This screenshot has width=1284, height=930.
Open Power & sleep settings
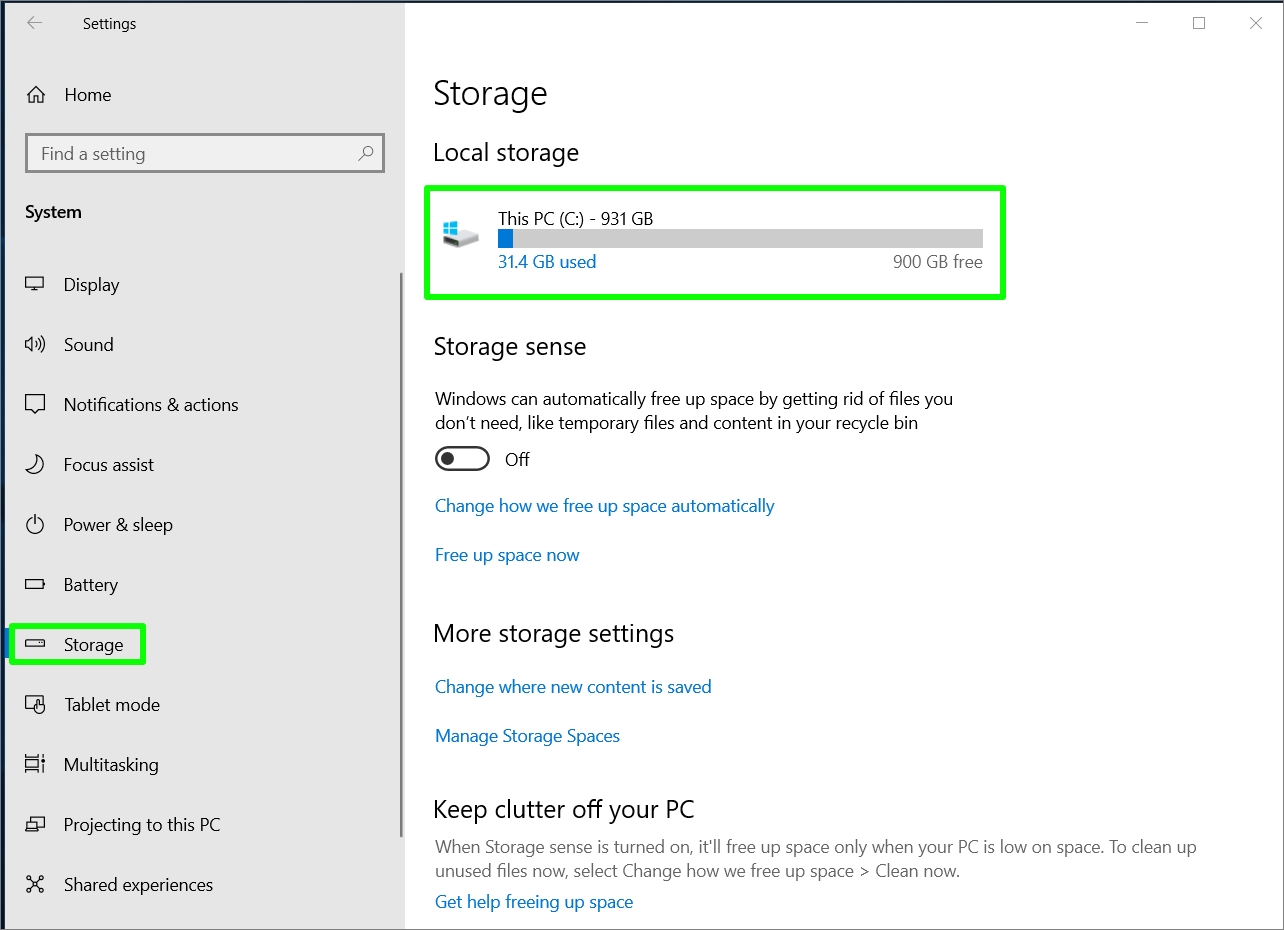tap(118, 525)
